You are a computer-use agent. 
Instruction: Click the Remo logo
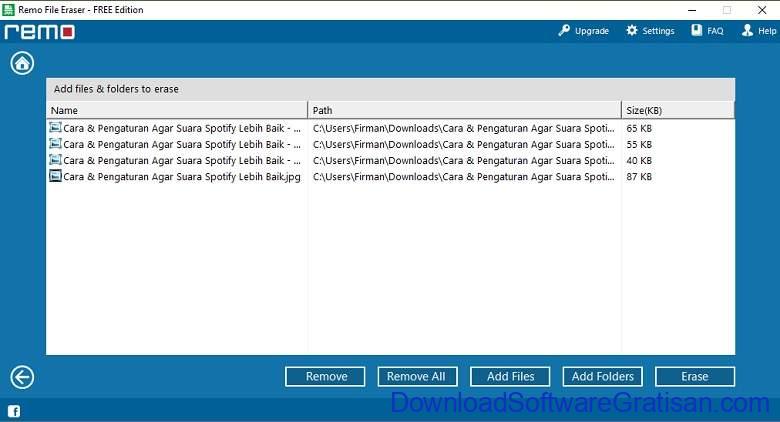click(x=40, y=32)
